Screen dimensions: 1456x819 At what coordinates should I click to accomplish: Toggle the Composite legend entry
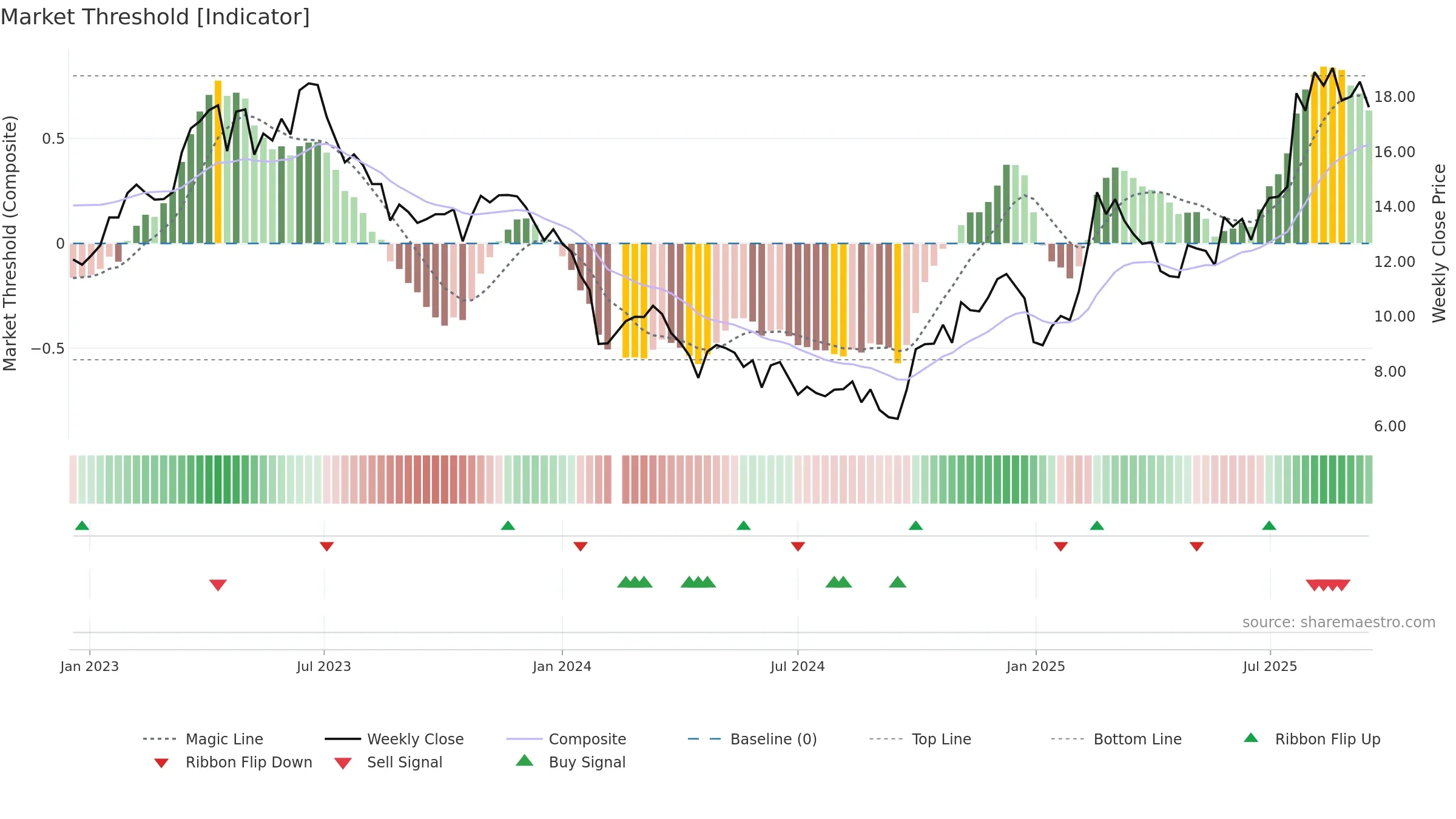click(x=566, y=739)
